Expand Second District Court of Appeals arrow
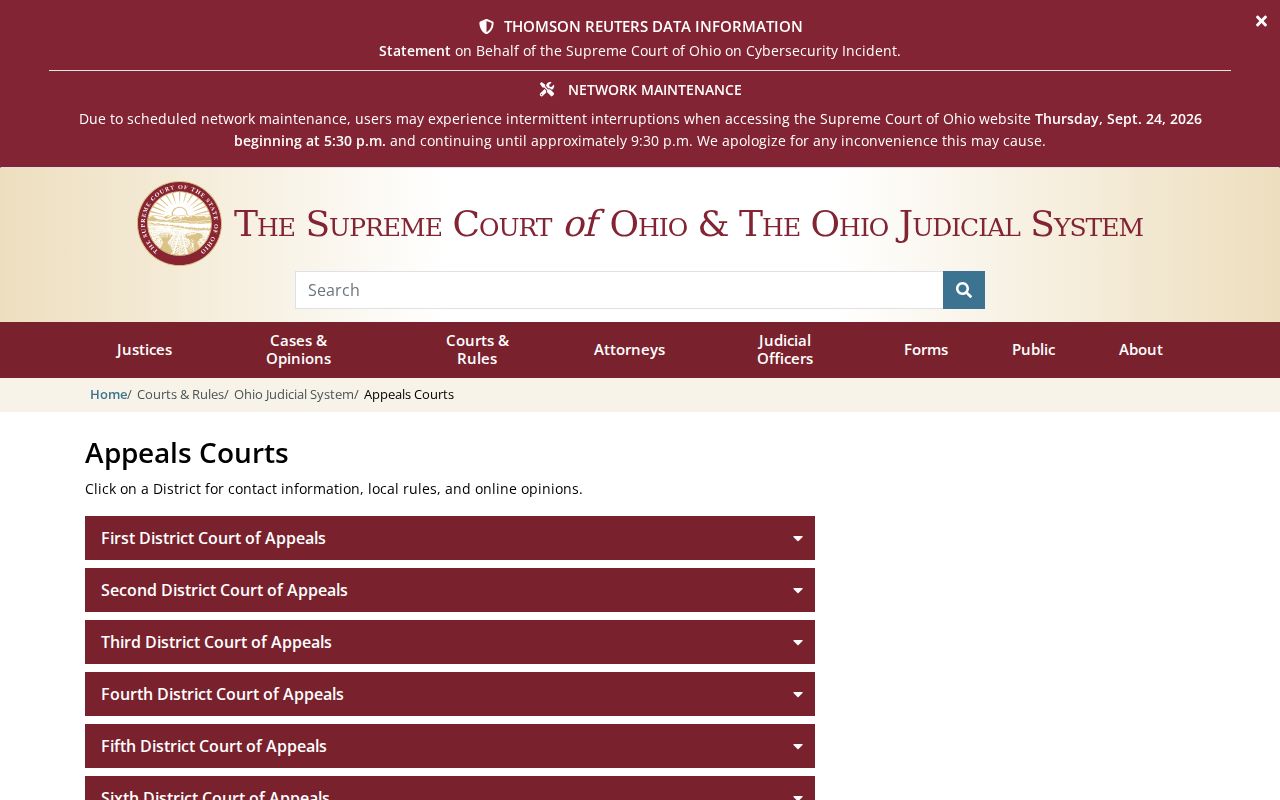The height and width of the screenshot is (800, 1280). [x=797, y=590]
